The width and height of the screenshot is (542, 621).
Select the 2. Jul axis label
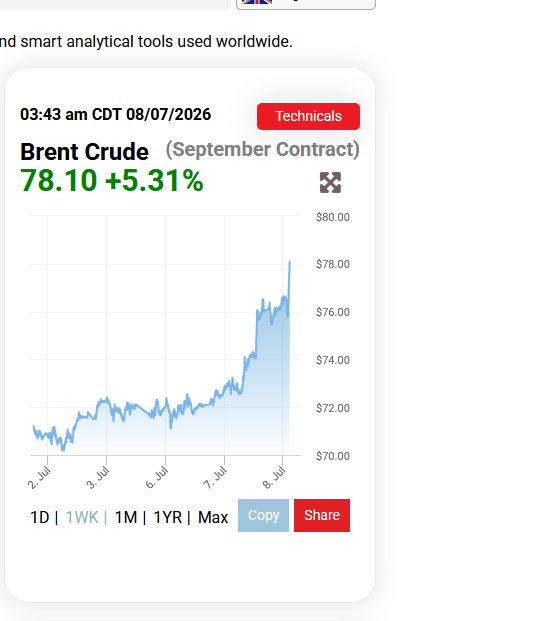(x=39, y=477)
